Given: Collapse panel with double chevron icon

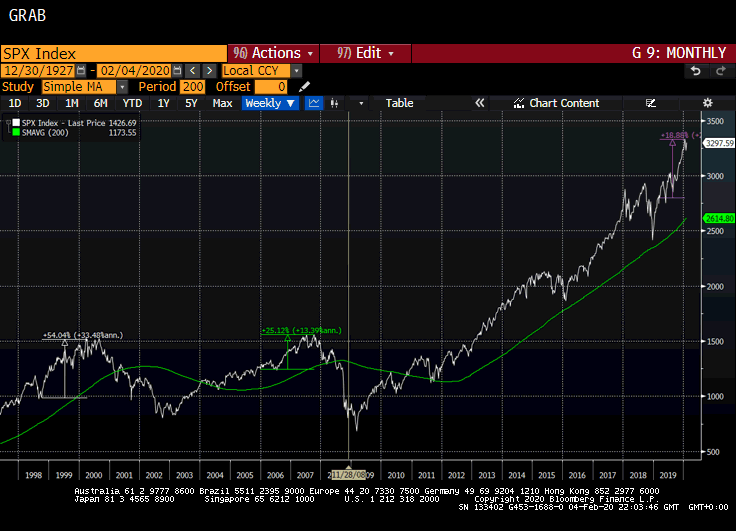Looking at the screenshot, I should (x=479, y=103).
